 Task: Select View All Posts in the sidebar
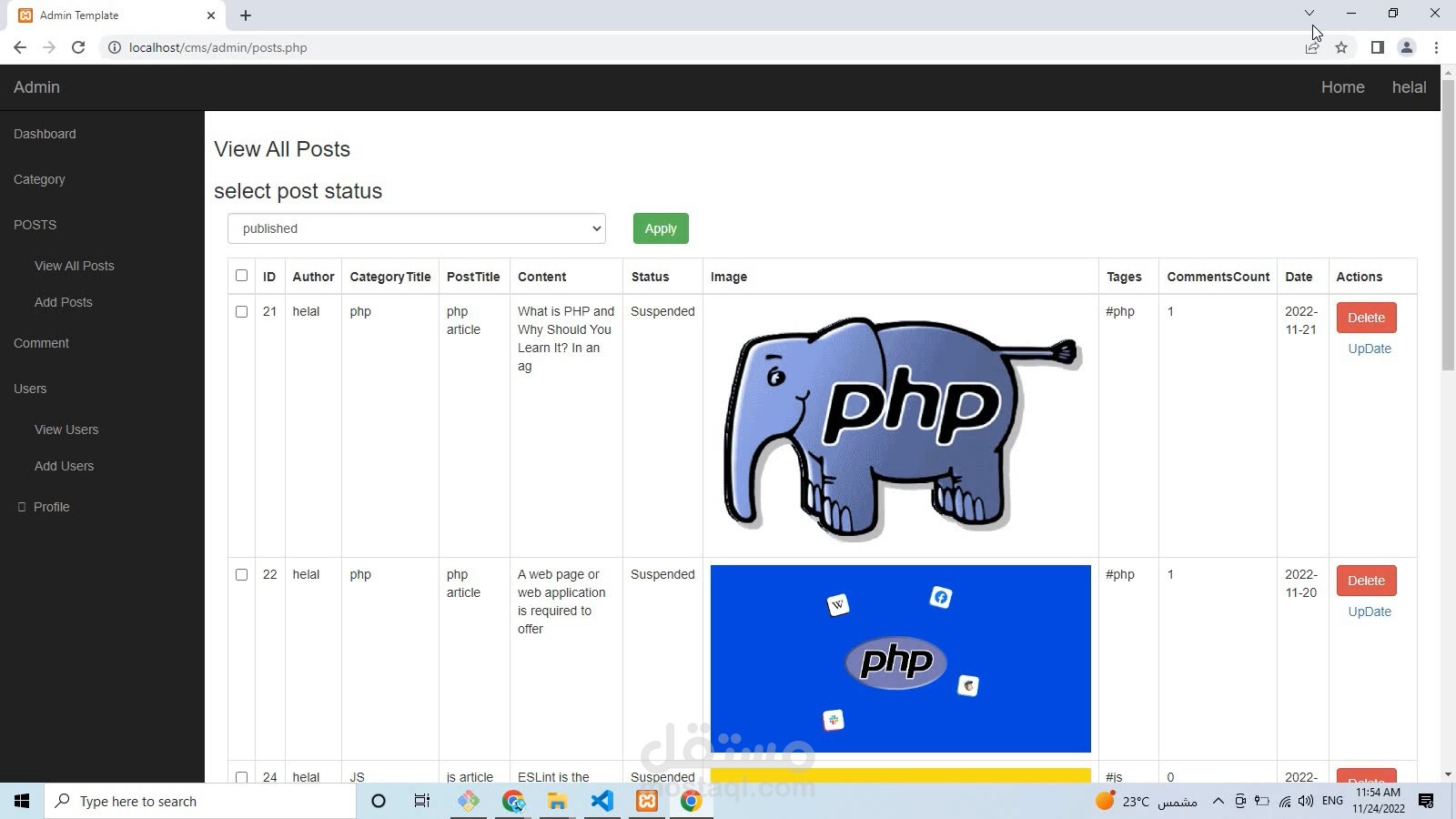pyautogui.click(x=75, y=266)
